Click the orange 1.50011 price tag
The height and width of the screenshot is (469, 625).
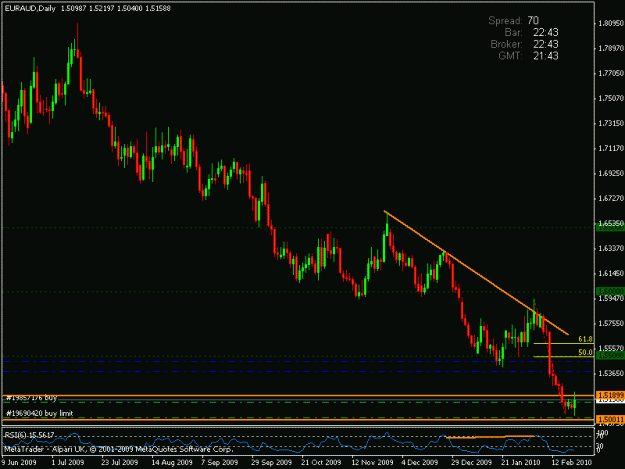pos(610,419)
